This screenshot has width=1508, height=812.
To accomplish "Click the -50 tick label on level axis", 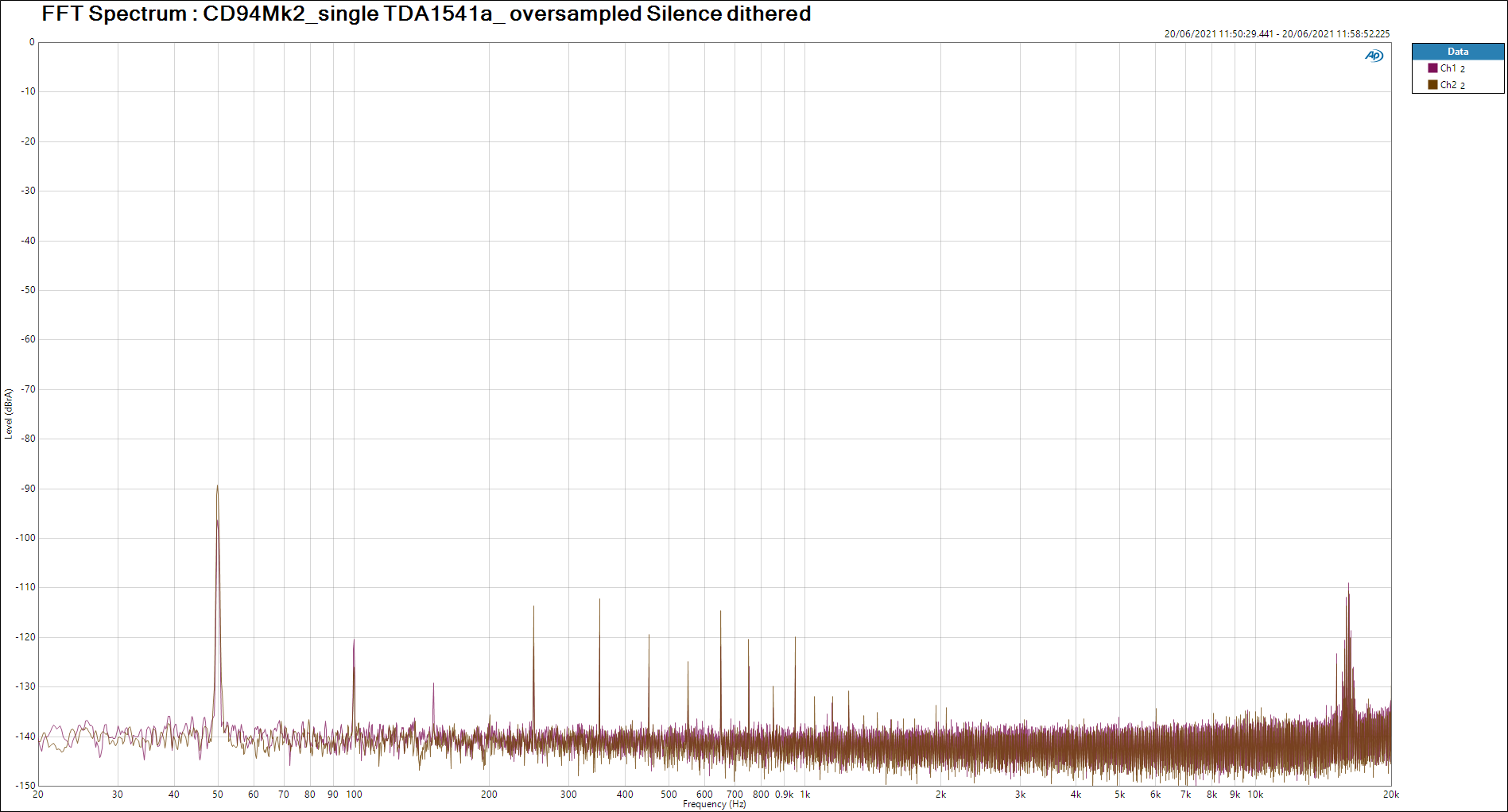I will (29, 290).
